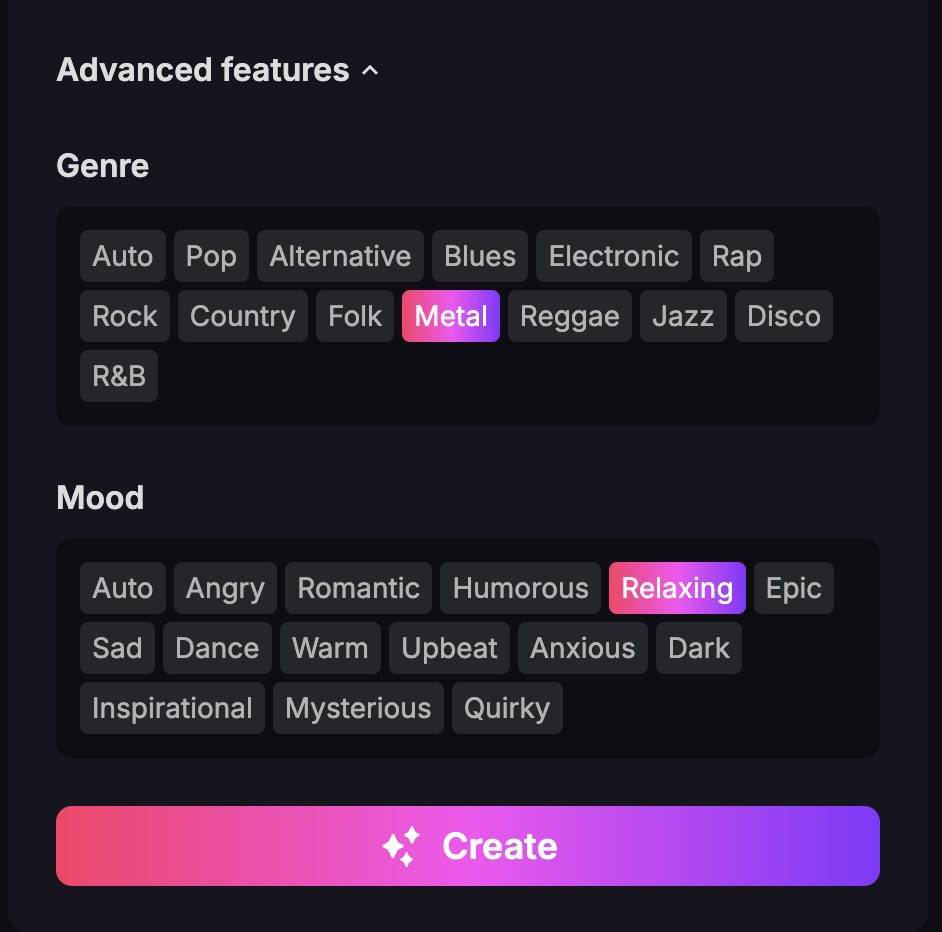Set genre to Electronic

(614, 256)
